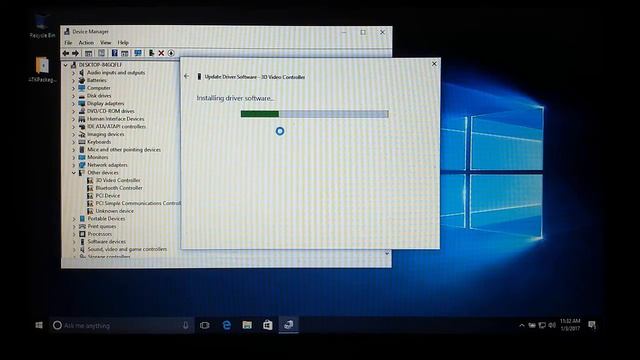Expand Human Interface Devices

(74, 119)
